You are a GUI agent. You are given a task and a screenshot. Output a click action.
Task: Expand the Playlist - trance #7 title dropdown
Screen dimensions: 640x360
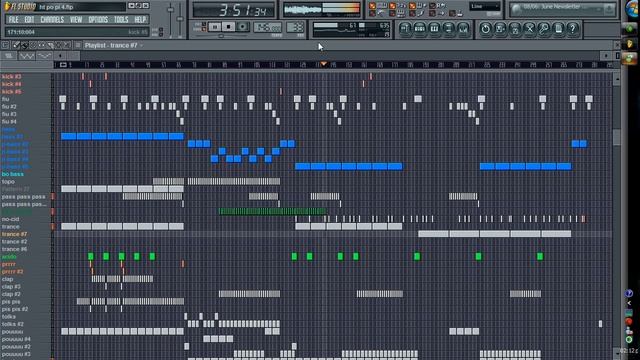pyautogui.click(x=142, y=45)
